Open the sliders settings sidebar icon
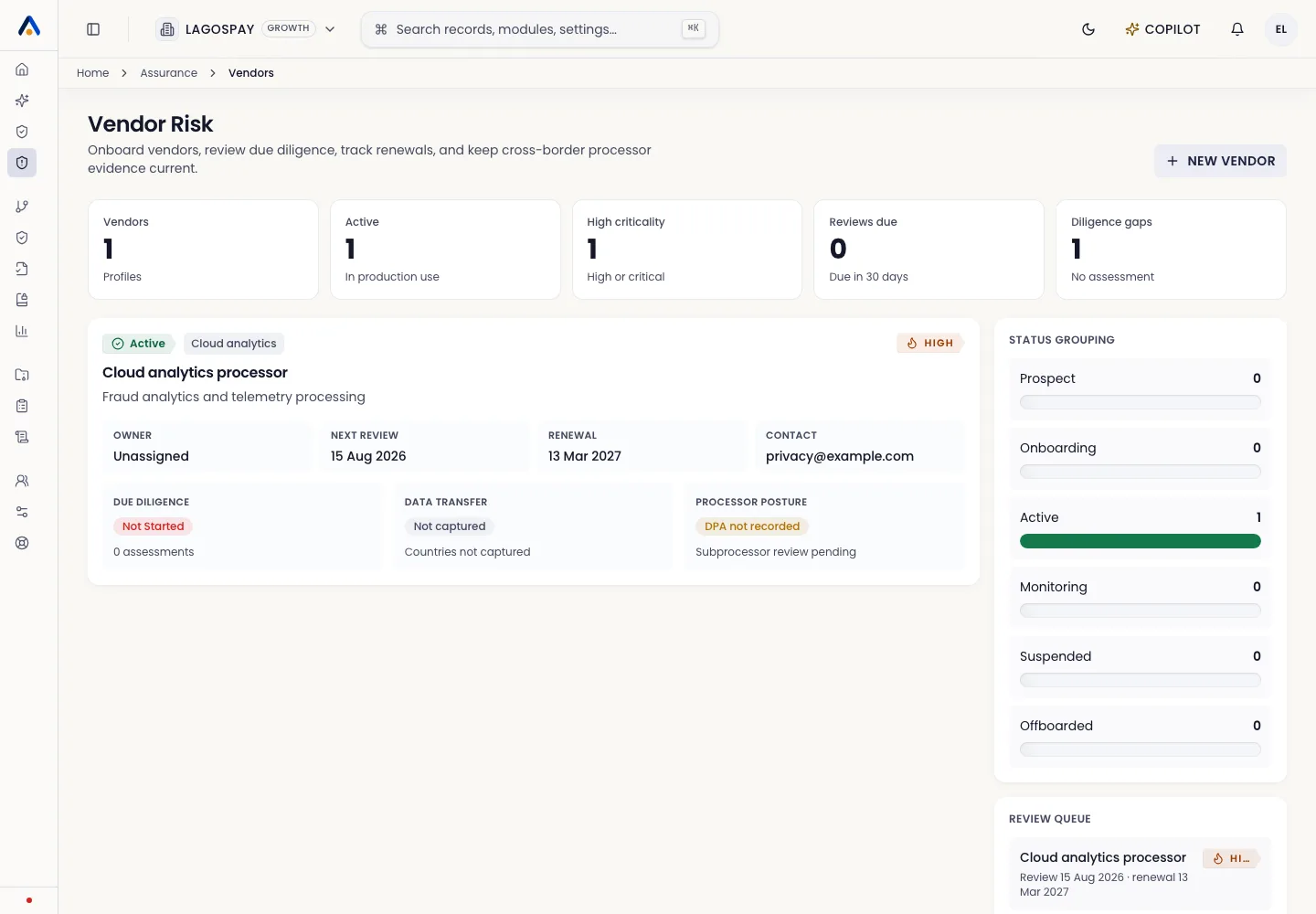 [x=22, y=512]
